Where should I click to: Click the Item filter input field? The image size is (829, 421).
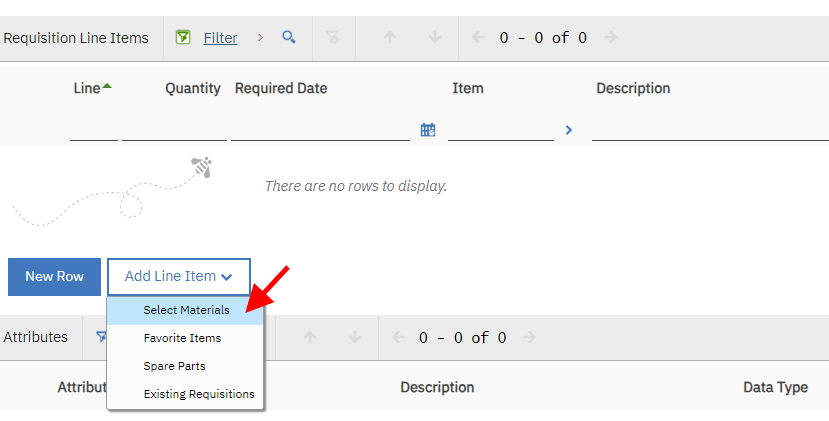[501, 130]
